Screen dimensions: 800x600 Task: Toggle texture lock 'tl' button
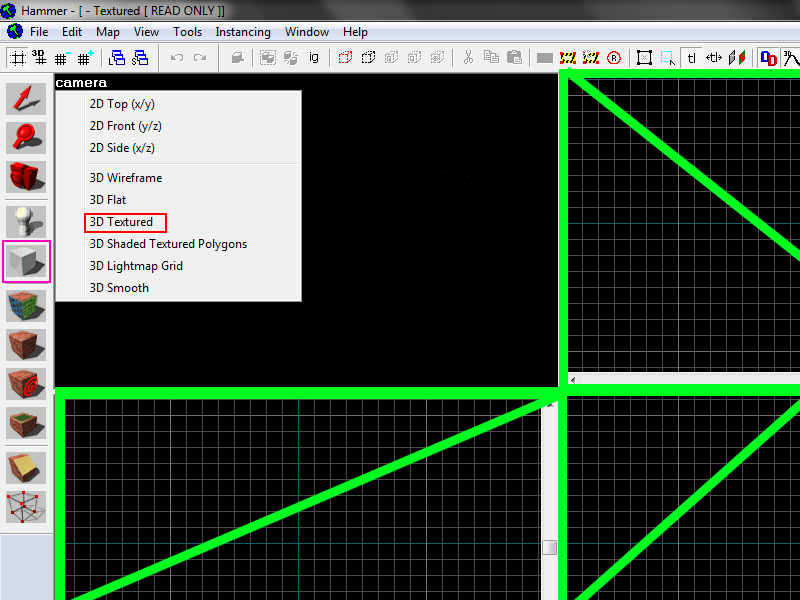[691, 58]
